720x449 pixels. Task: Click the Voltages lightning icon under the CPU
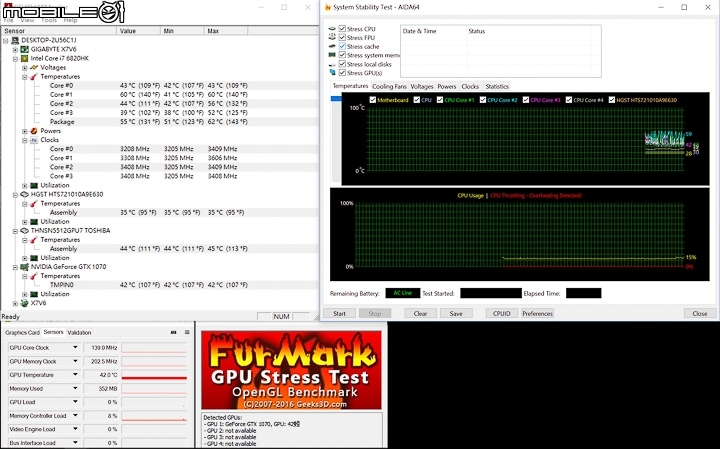(34, 67)
